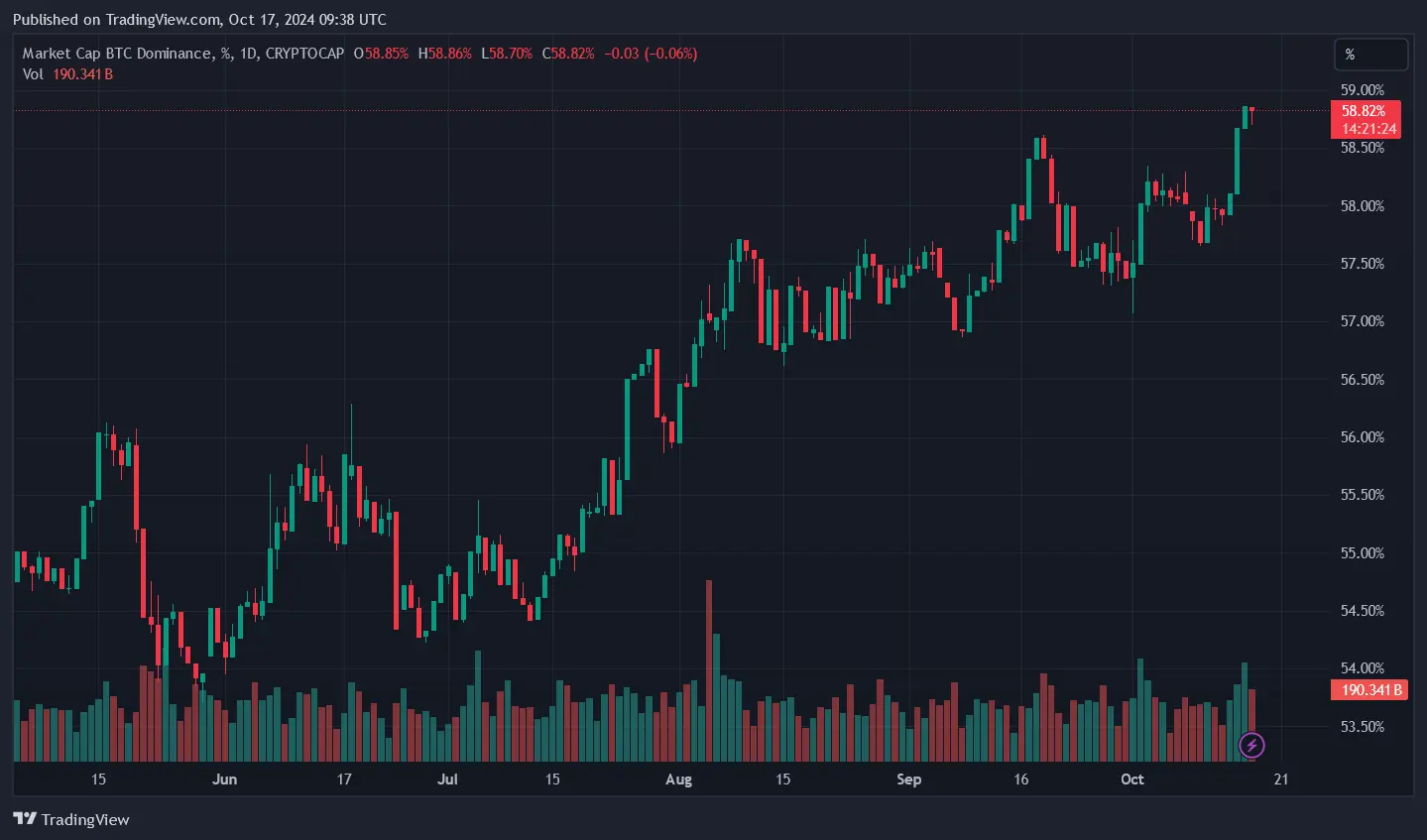This screenshot has width=1427, height=840.
Task: Click the 57.00% price axis label
Action: 1363,321
